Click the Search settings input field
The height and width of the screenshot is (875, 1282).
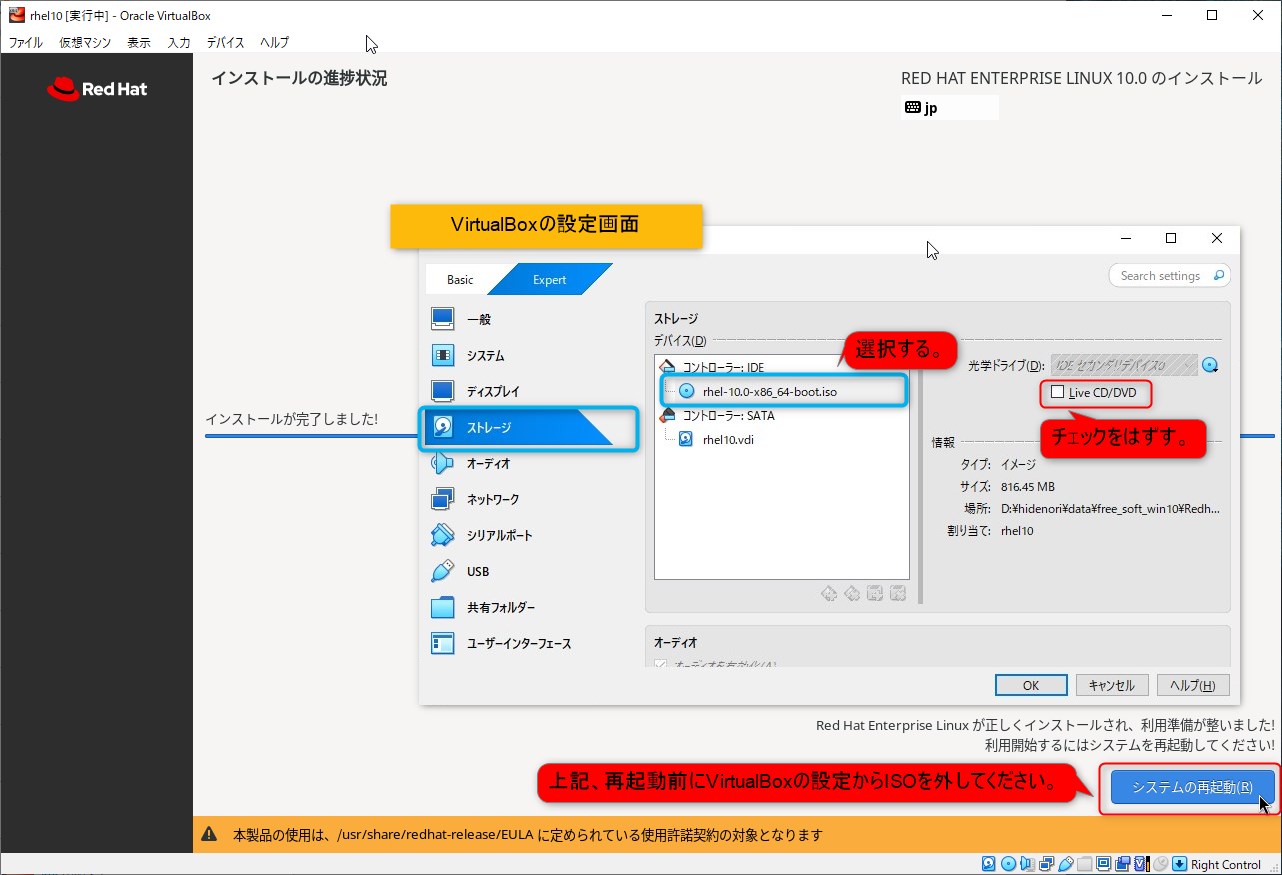[1160, 275]
